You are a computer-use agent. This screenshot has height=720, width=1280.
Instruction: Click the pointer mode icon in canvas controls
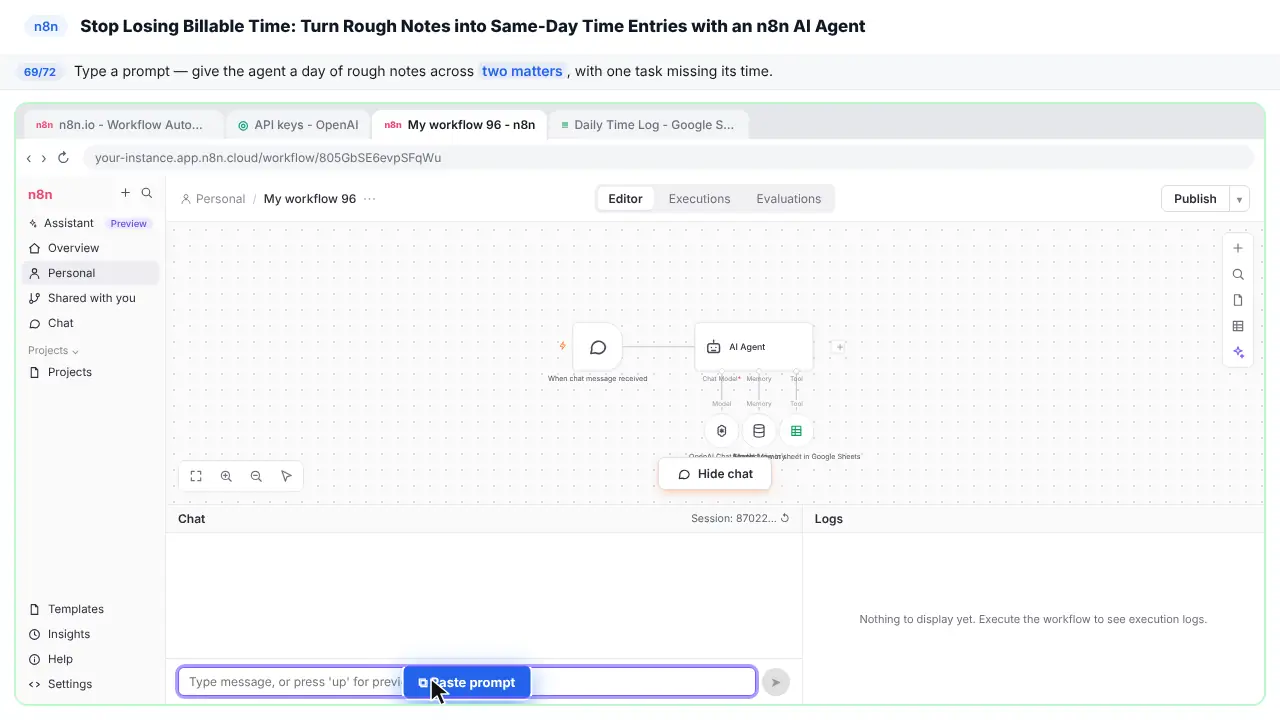(286, 476)
